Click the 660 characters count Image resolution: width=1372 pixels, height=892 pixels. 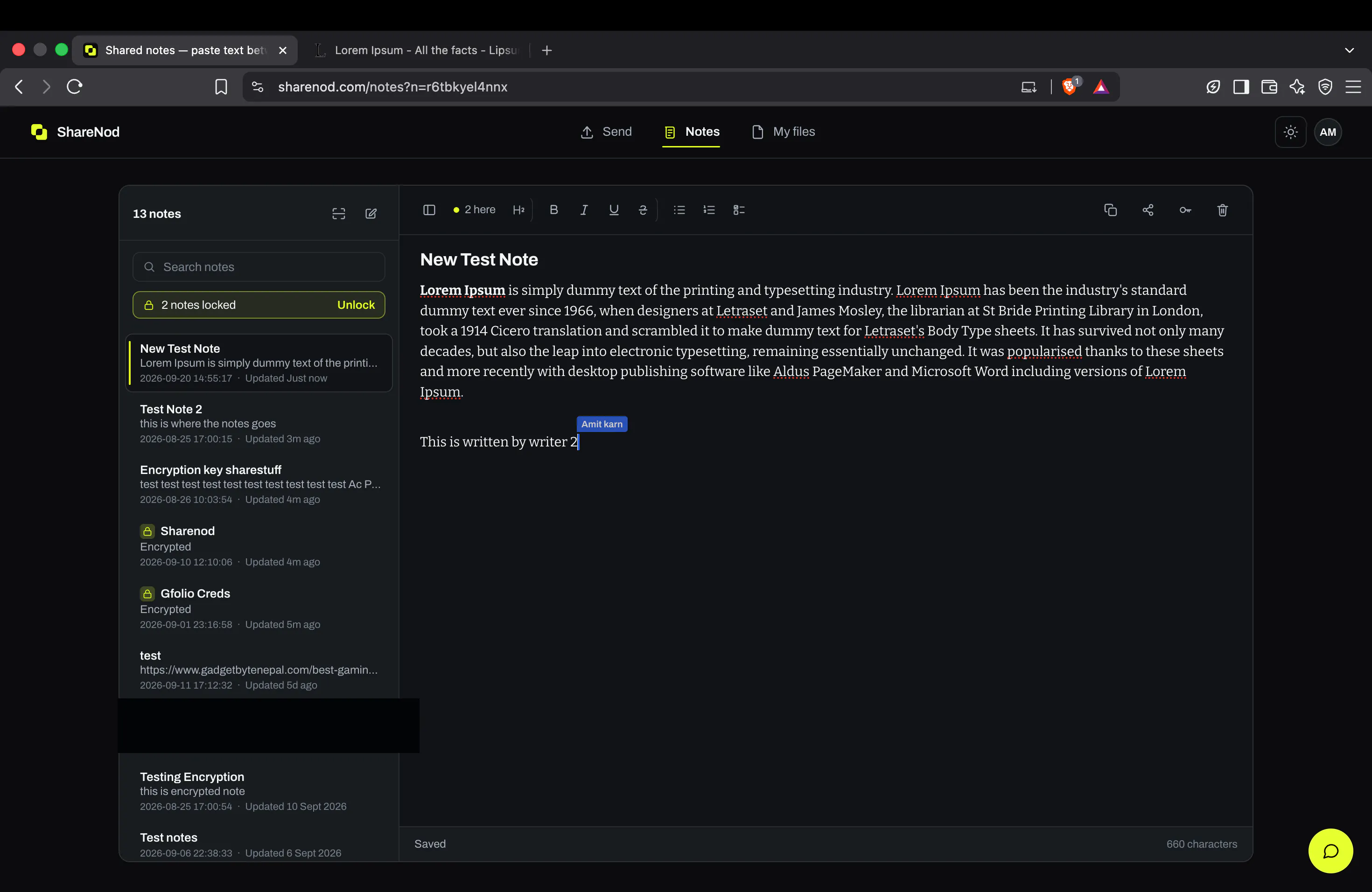(1202, 844)
